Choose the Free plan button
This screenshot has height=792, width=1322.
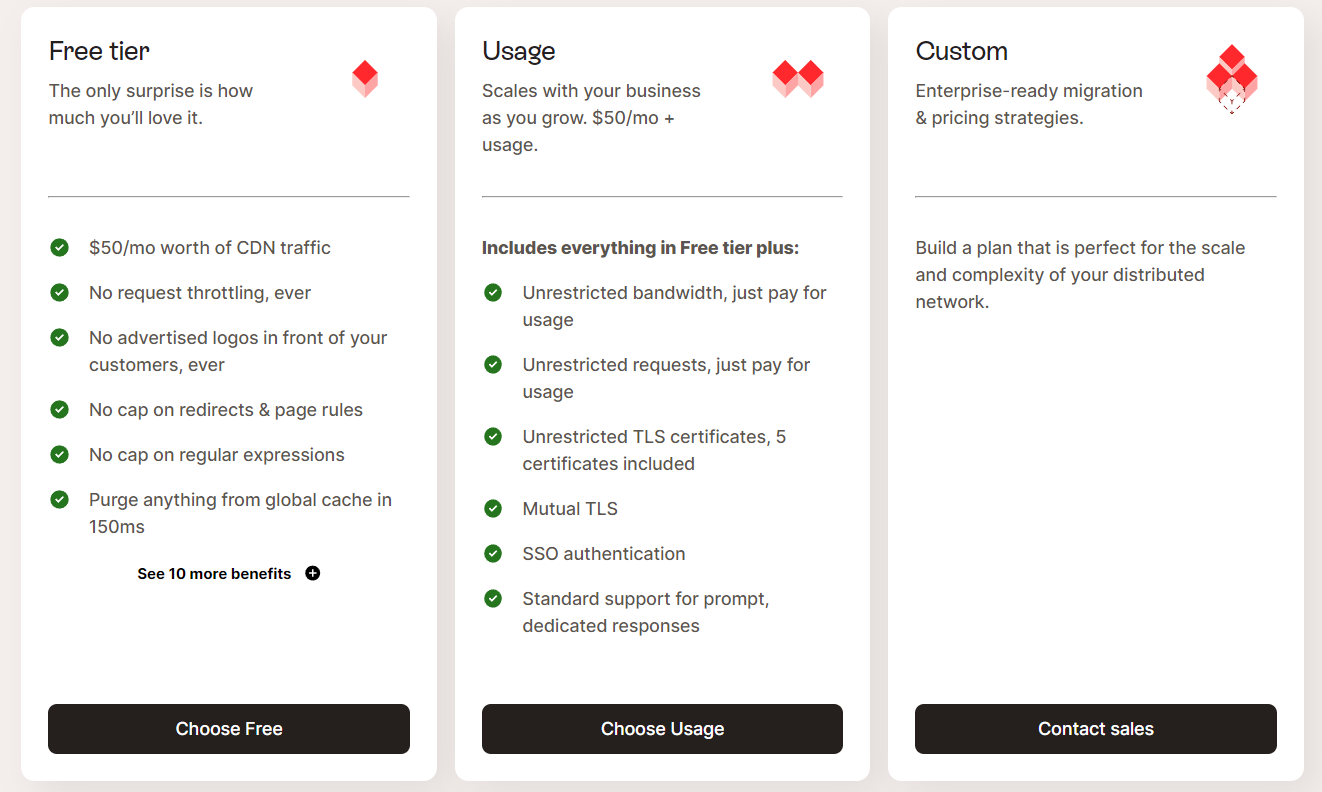coord(229,729)
